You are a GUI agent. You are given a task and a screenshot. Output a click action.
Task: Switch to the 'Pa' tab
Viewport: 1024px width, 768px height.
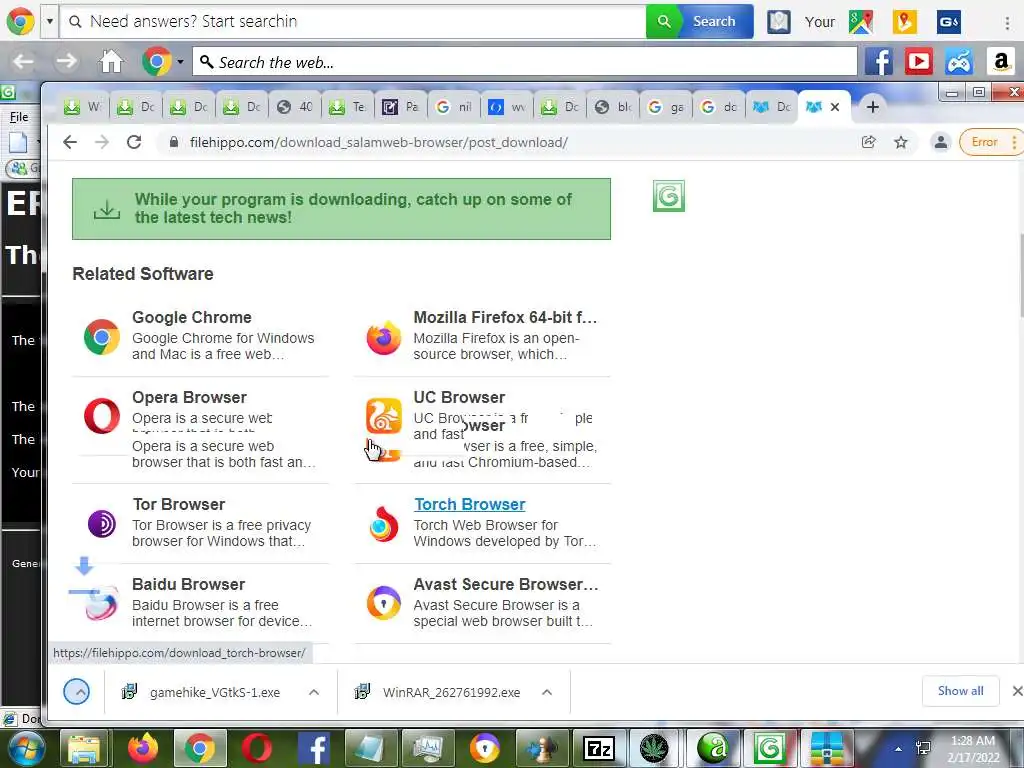tap(402, 106)
